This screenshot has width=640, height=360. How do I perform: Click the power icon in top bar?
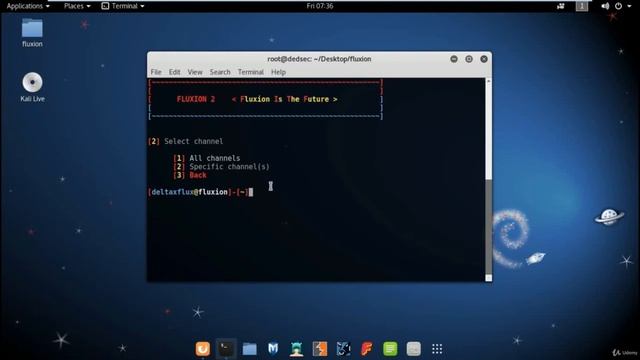(x=618, y=6)
